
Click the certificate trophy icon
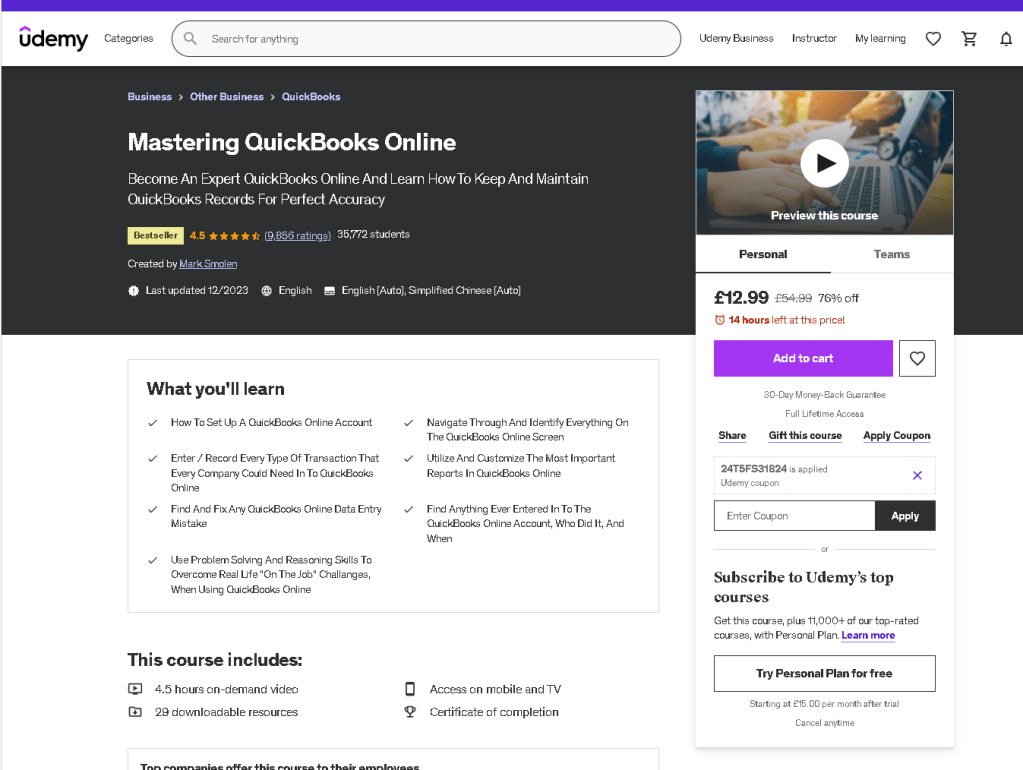tap(410, 711)
